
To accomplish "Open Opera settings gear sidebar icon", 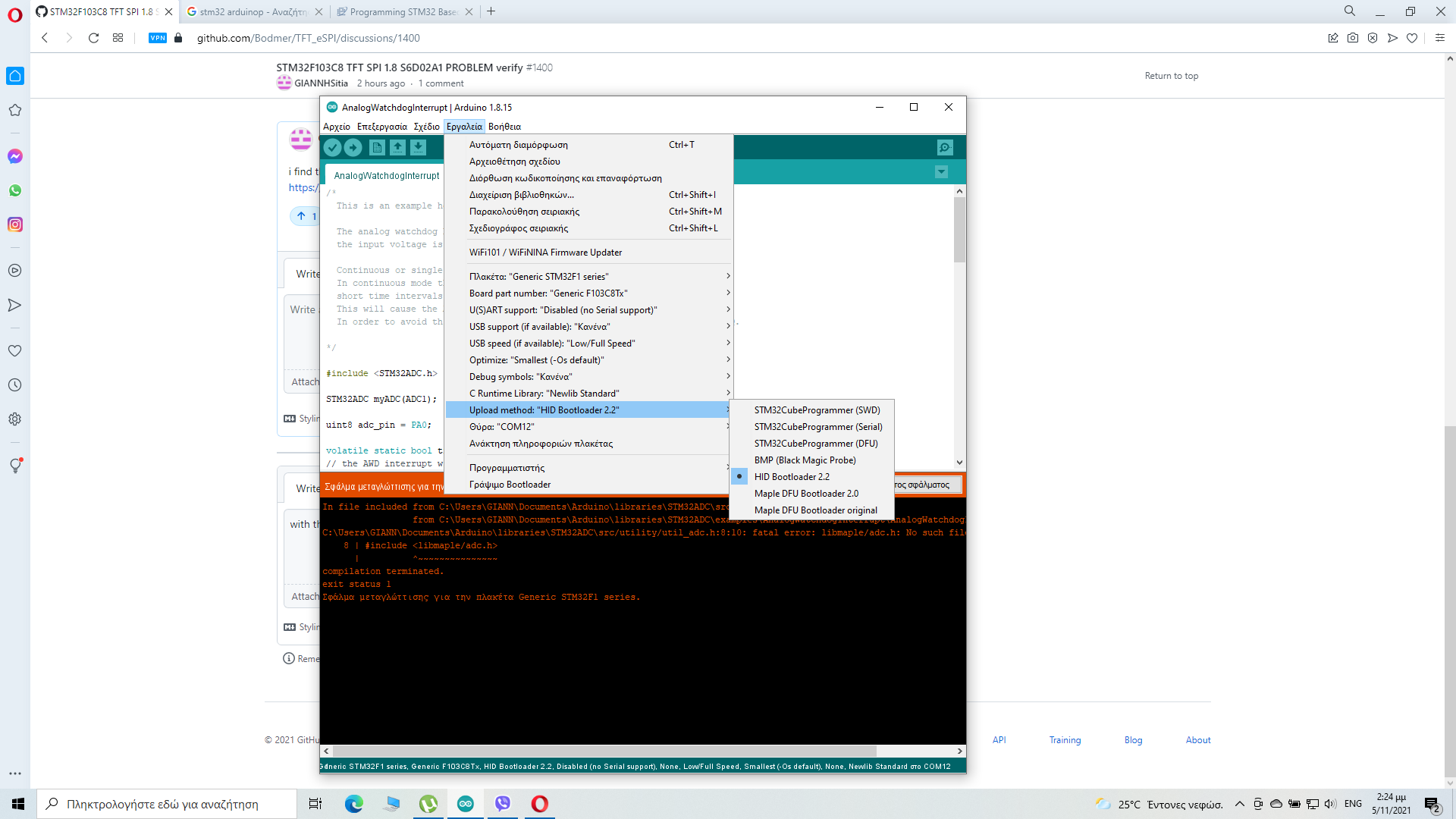I will [14, 419].
